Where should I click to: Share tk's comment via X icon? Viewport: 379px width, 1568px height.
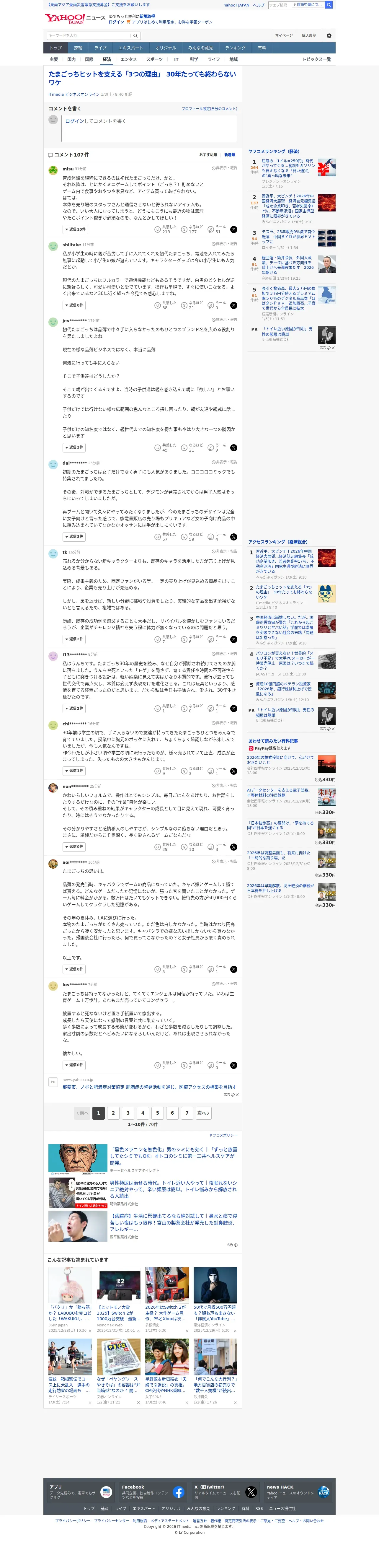(x=233, y=639)
